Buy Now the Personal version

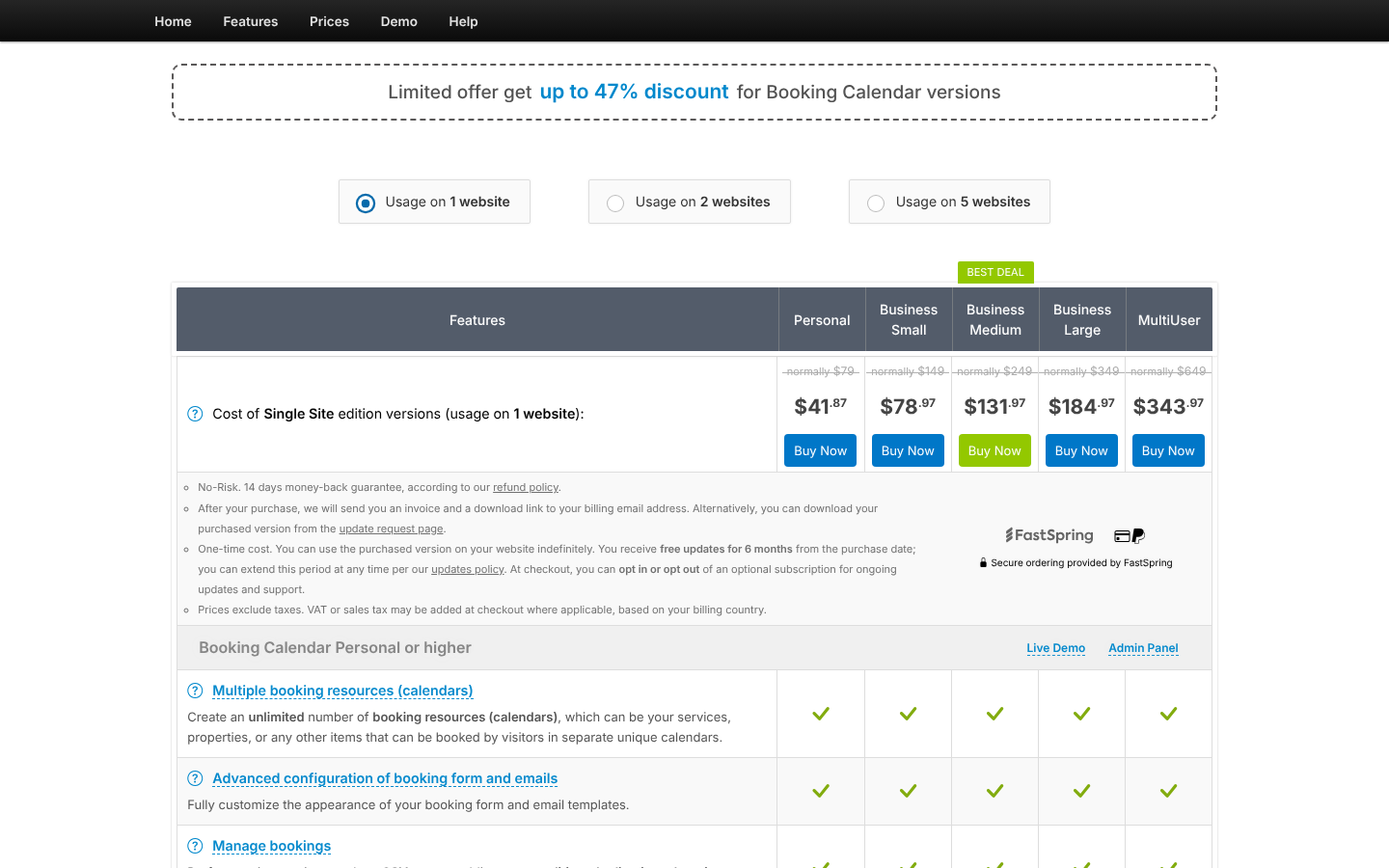tap(821, 450)
